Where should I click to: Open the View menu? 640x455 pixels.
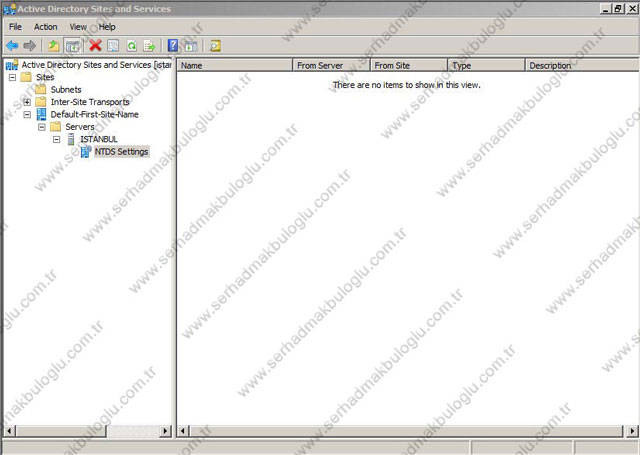pyautogui.click(x=78, y=27)
